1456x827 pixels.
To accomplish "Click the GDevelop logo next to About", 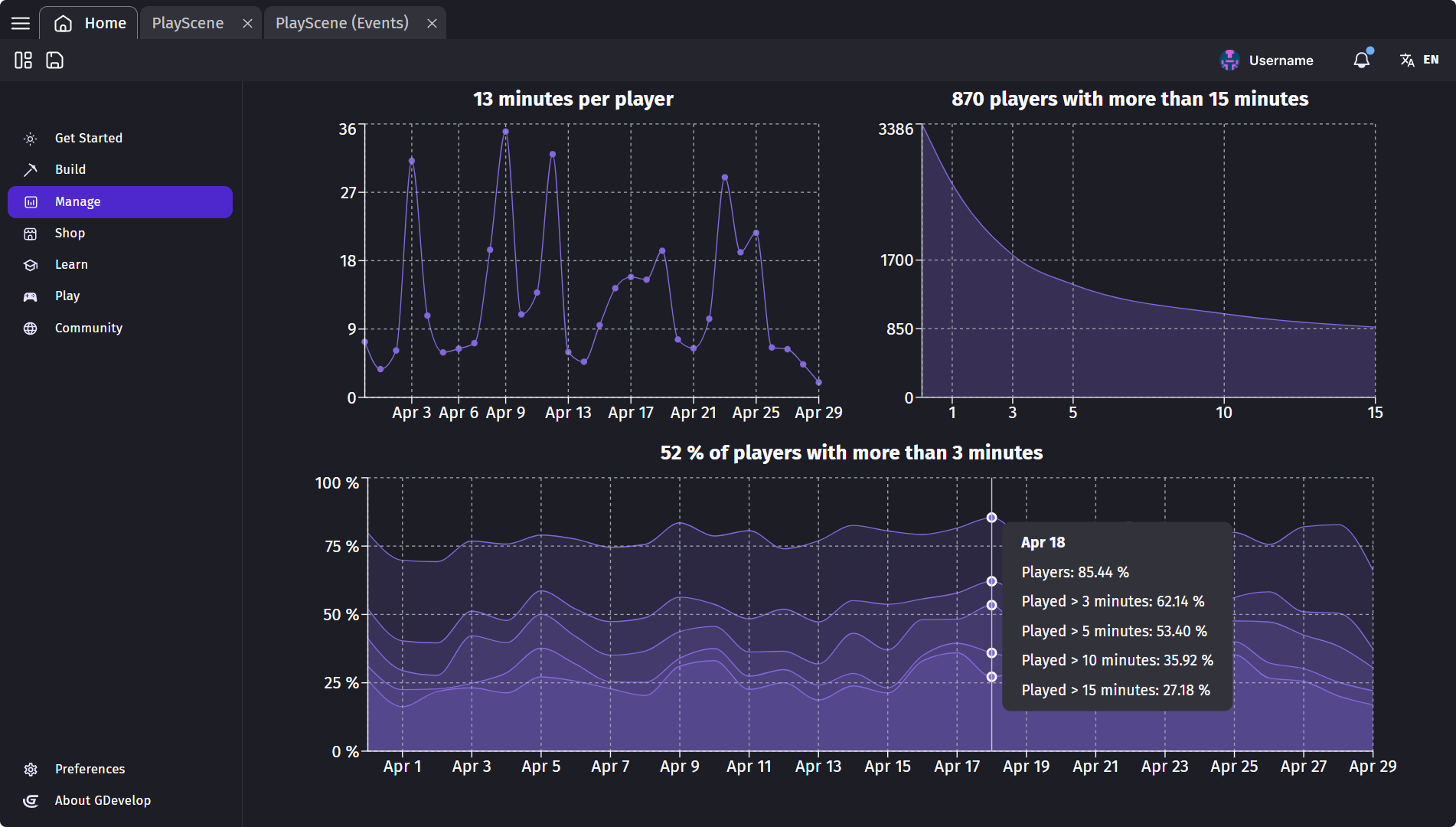I will point(31,801).
